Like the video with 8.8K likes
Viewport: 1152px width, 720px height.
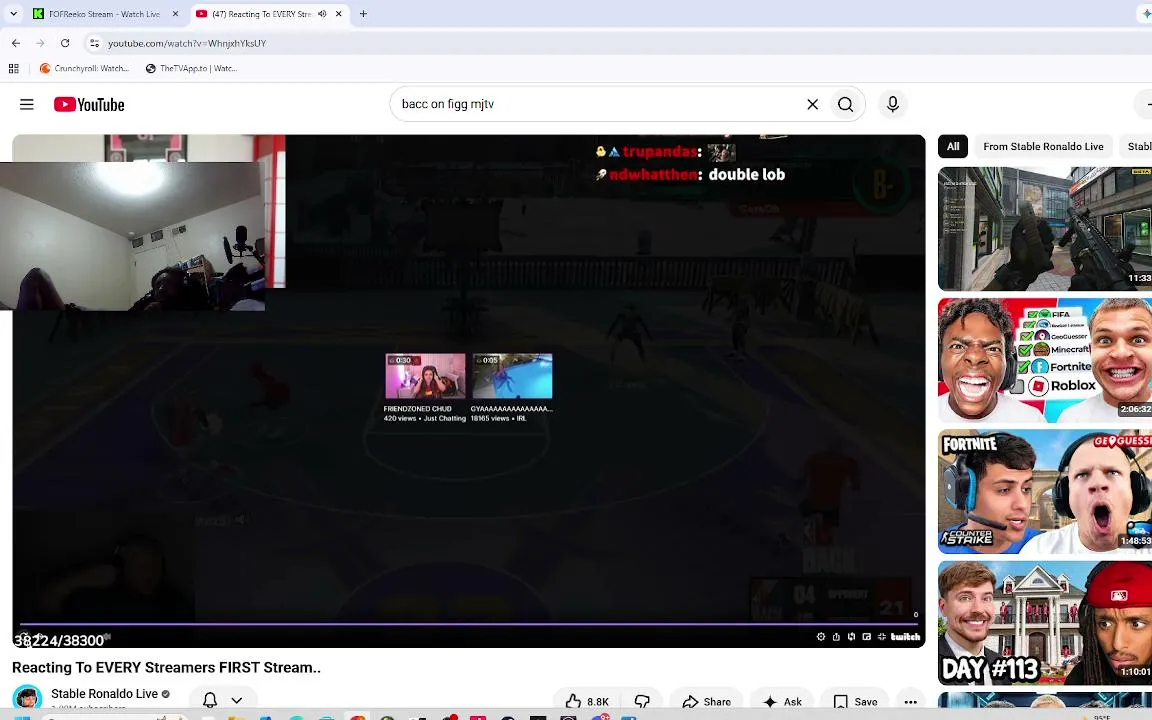point(587,702)
